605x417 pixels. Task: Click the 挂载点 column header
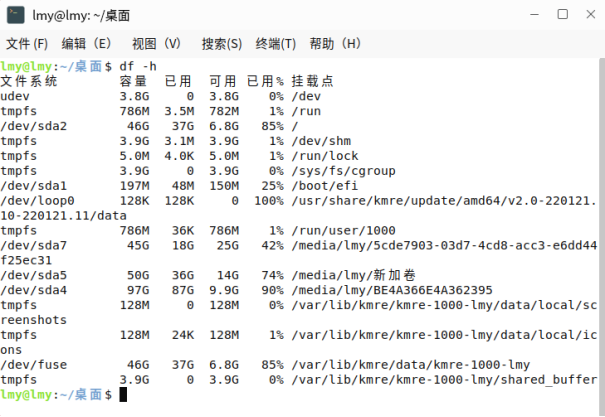point(312,81)
